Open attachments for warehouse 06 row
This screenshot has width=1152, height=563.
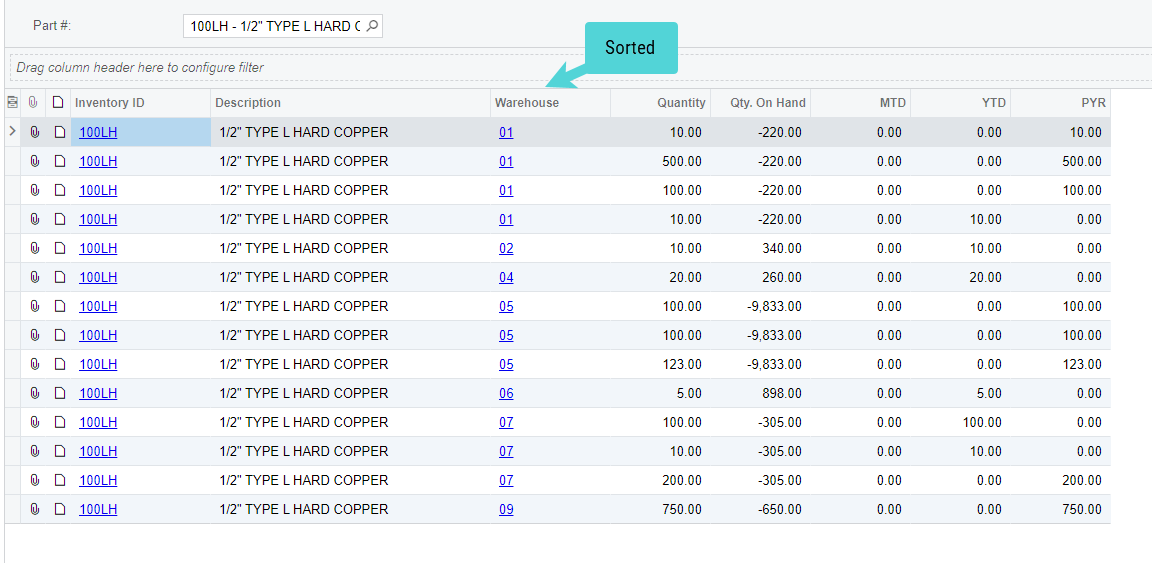pyautogui.click(x=35, y=393)
